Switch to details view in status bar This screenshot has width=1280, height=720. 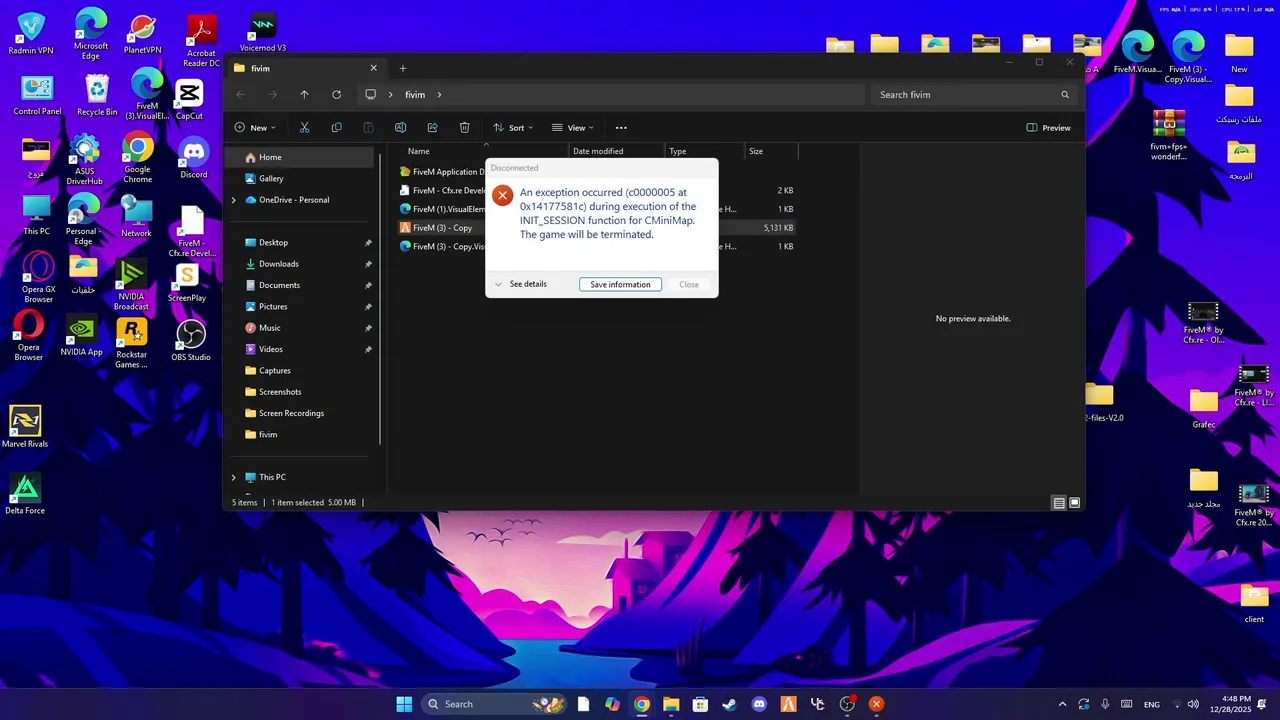point(1058,503)
